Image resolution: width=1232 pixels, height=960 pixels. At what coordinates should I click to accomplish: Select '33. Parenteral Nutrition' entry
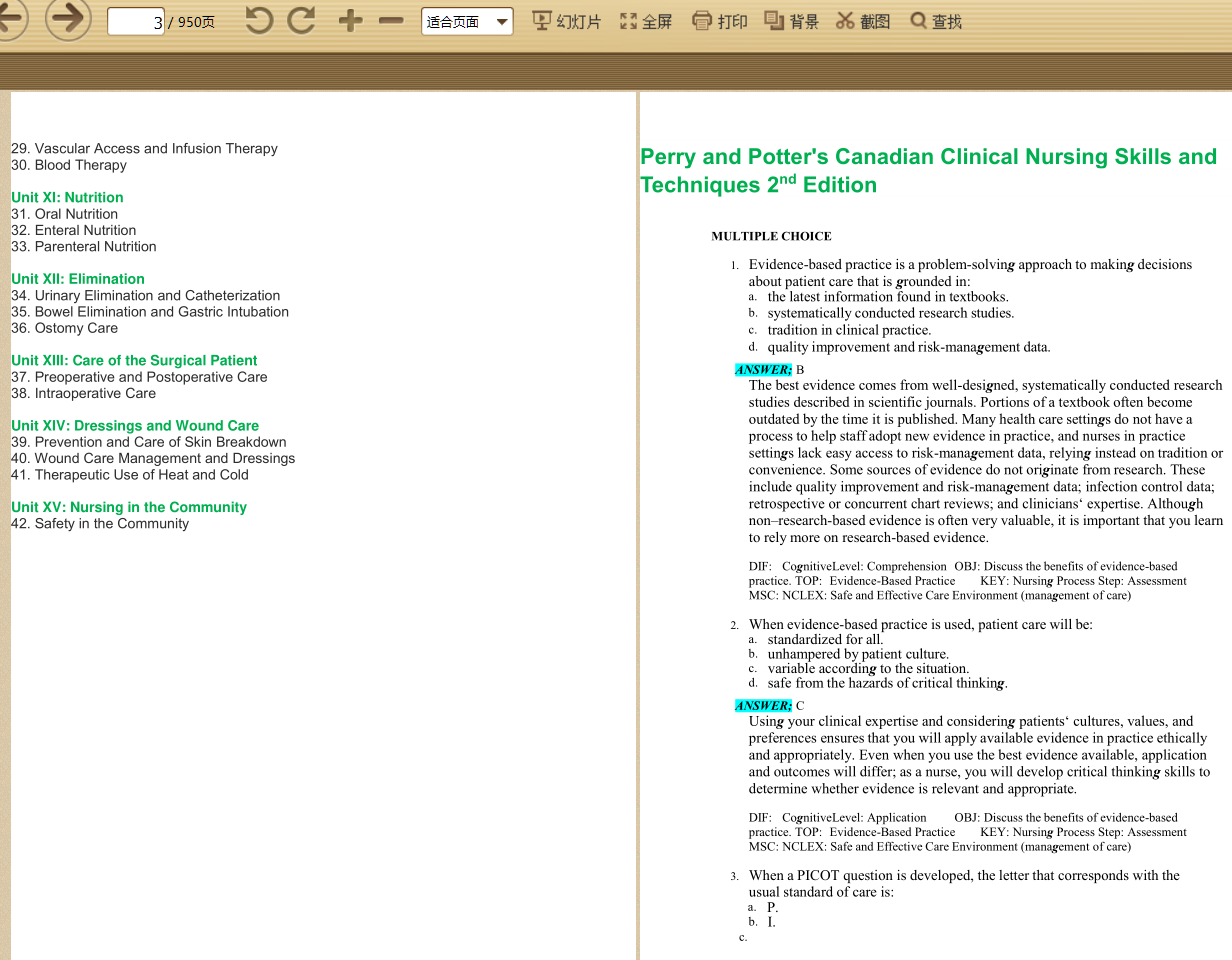tap(84, 246)
